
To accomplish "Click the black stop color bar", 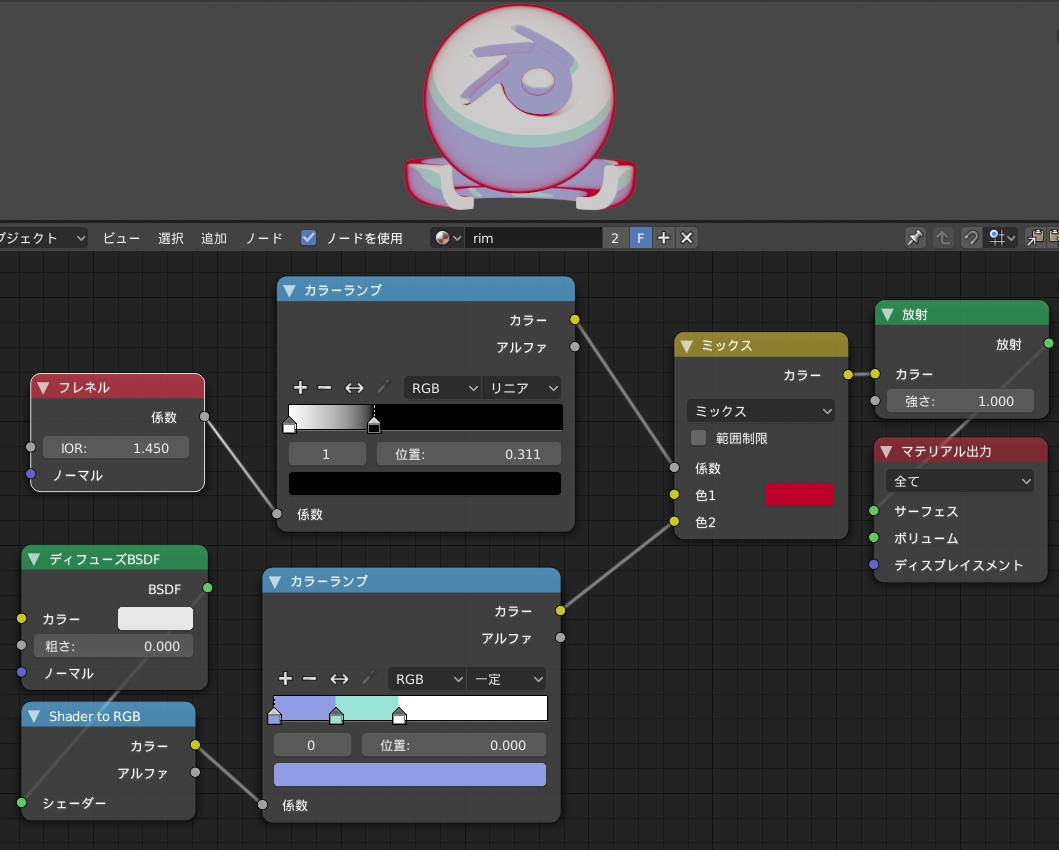I will coord(425,483).
